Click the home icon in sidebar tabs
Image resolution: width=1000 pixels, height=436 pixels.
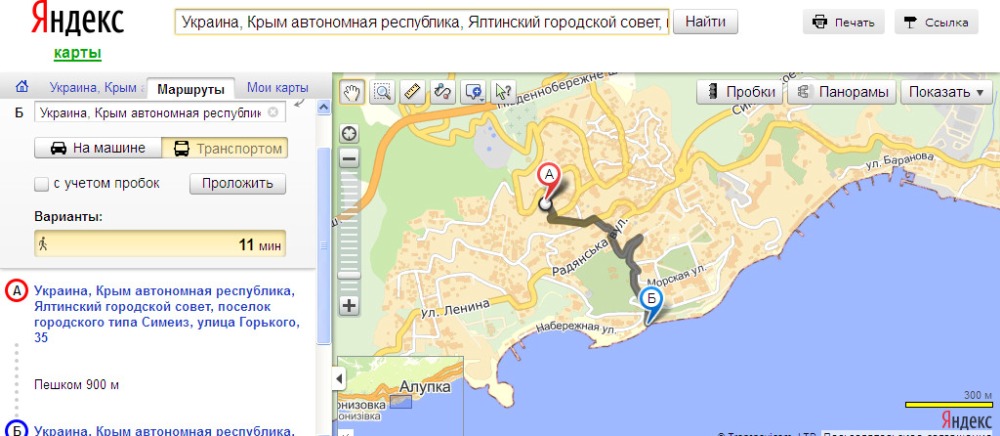22,87
